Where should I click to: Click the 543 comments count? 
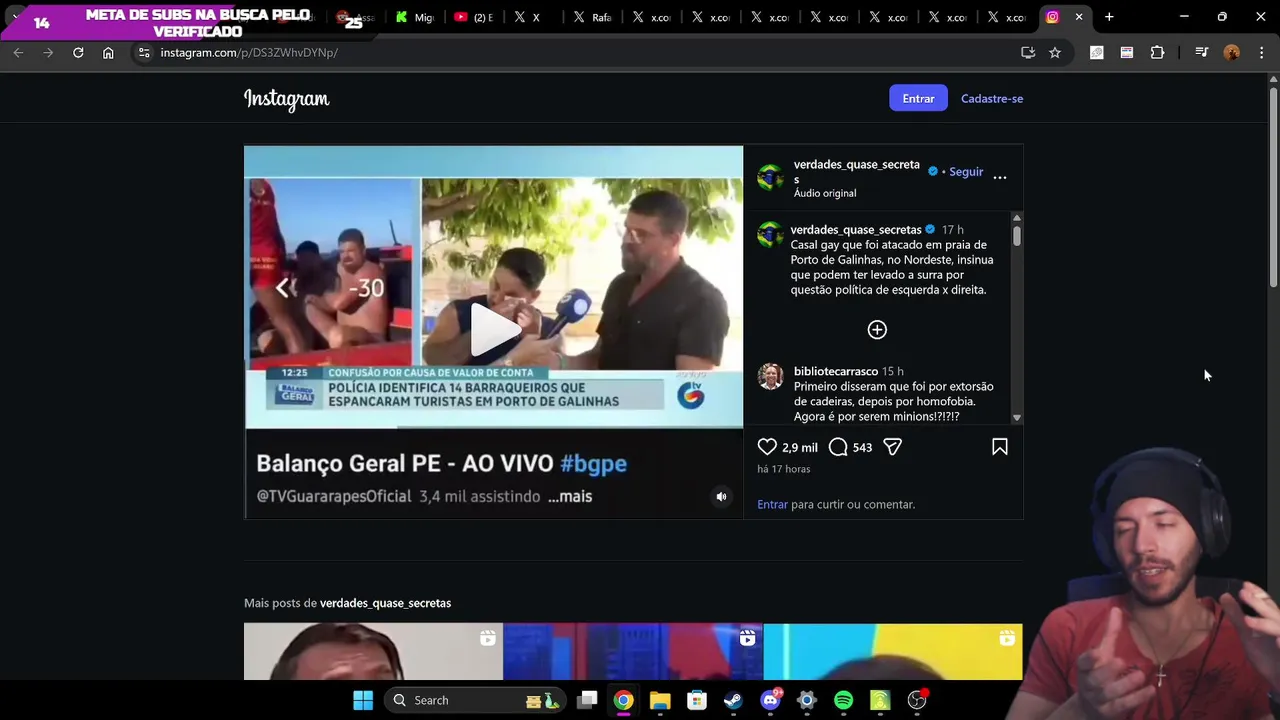point(863,448)
